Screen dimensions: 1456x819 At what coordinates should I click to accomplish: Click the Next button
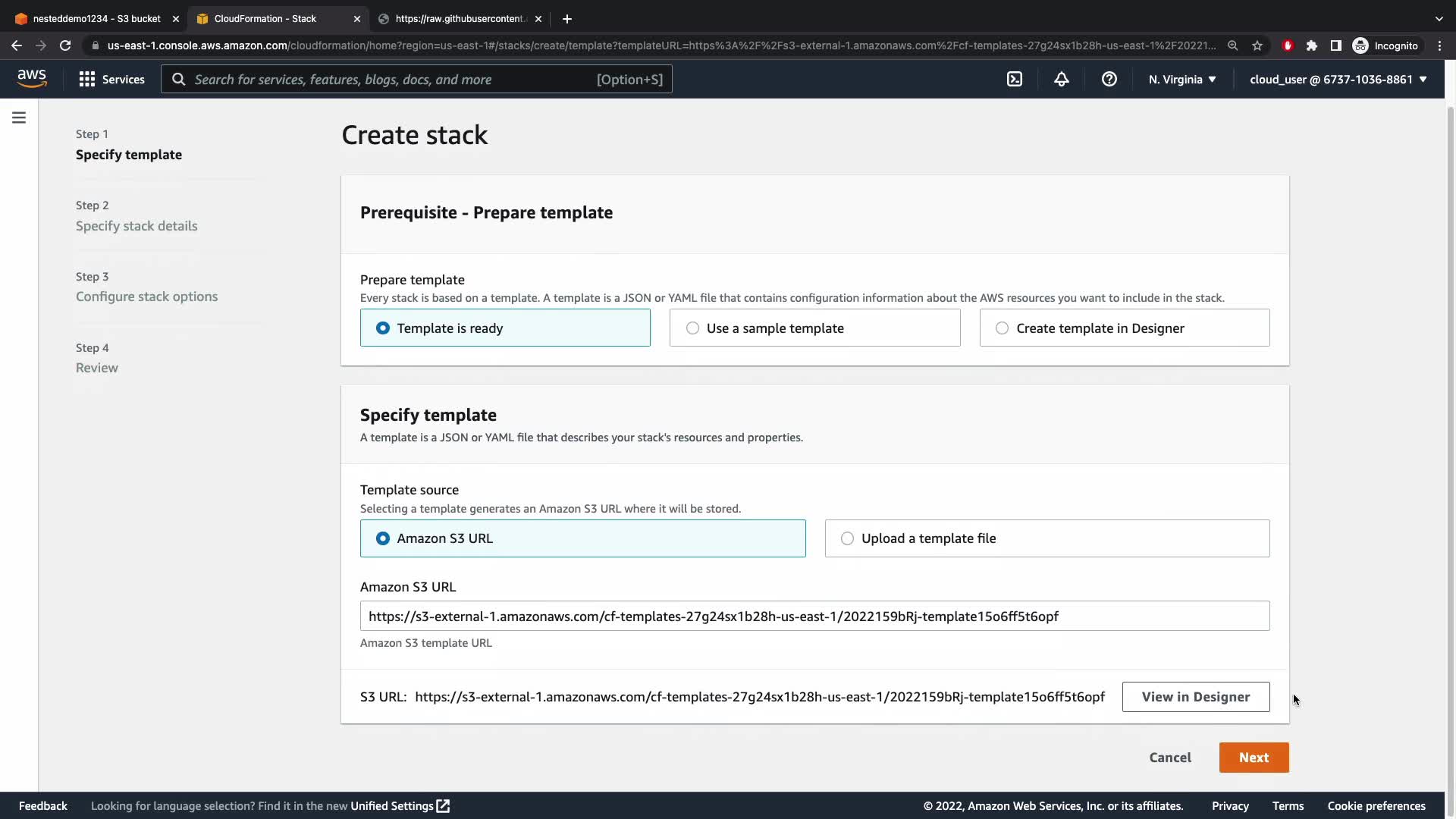click(x=1254, y=758)
